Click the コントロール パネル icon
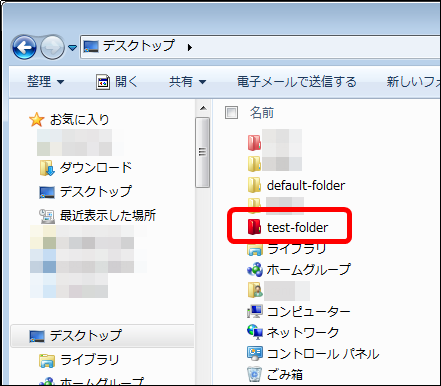 [255, 353]
